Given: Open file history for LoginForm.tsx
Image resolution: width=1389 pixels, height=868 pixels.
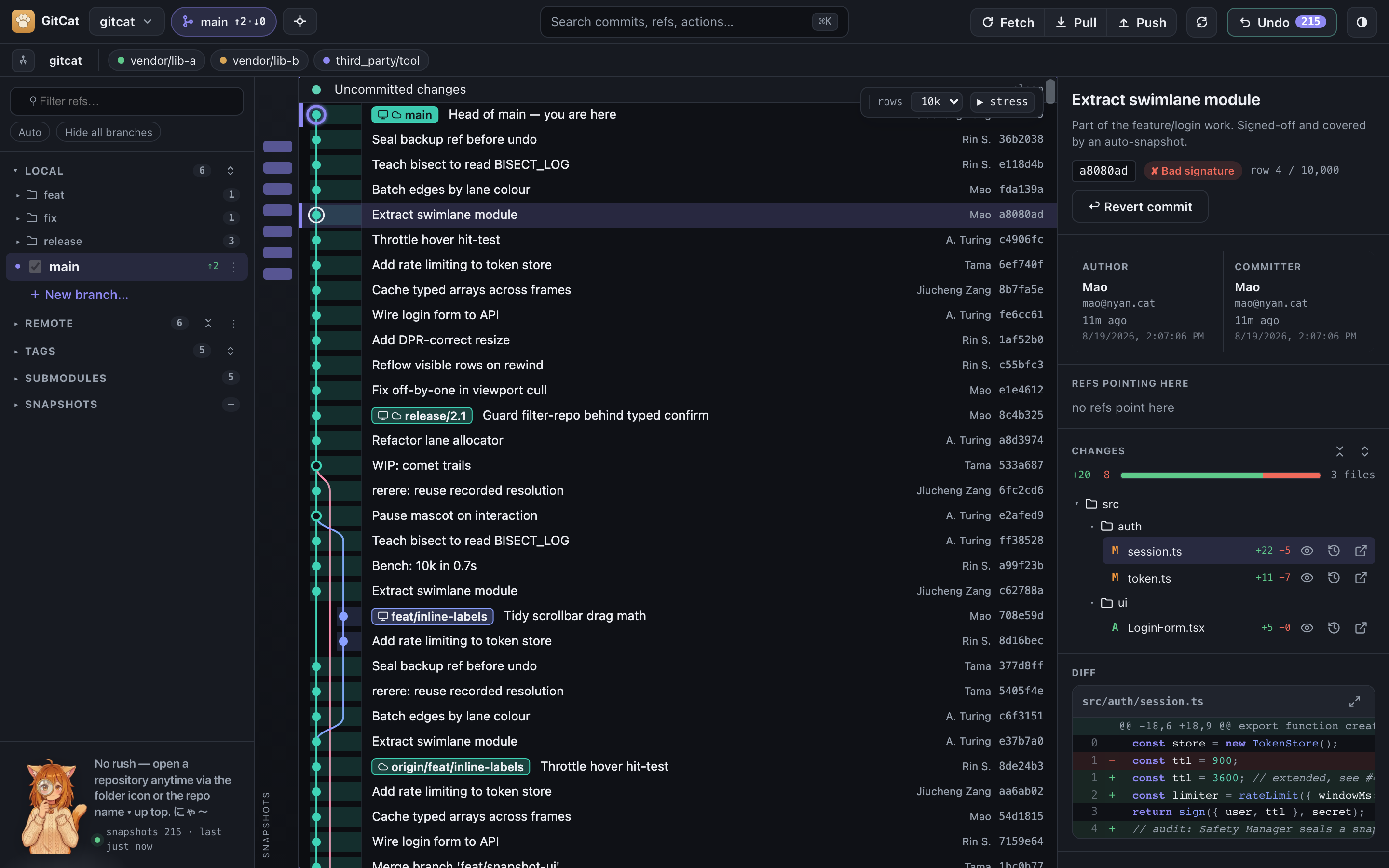Looking at the screenshot, I should click(x=1334, y=627).
